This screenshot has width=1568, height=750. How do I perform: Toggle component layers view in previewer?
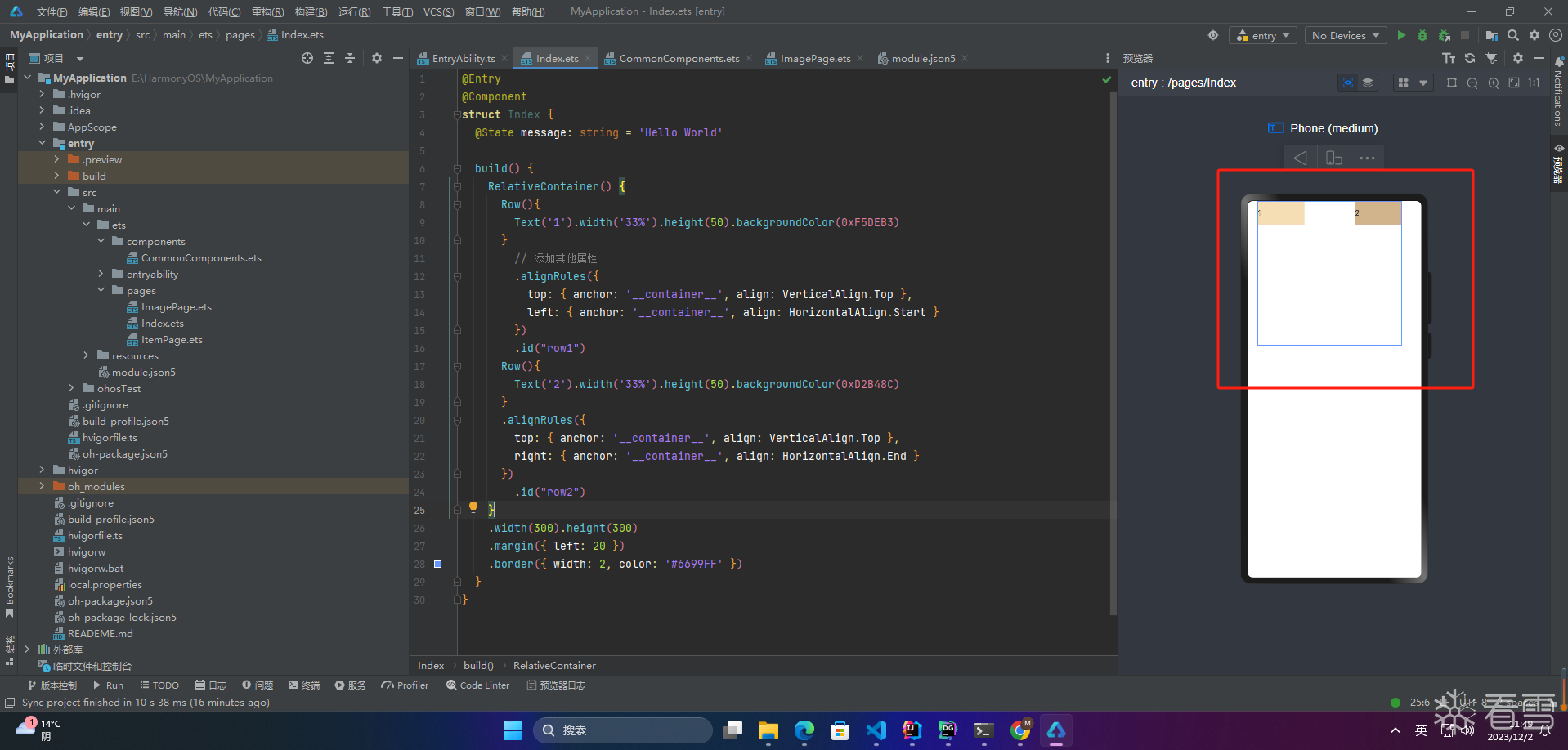(1368, 83)
